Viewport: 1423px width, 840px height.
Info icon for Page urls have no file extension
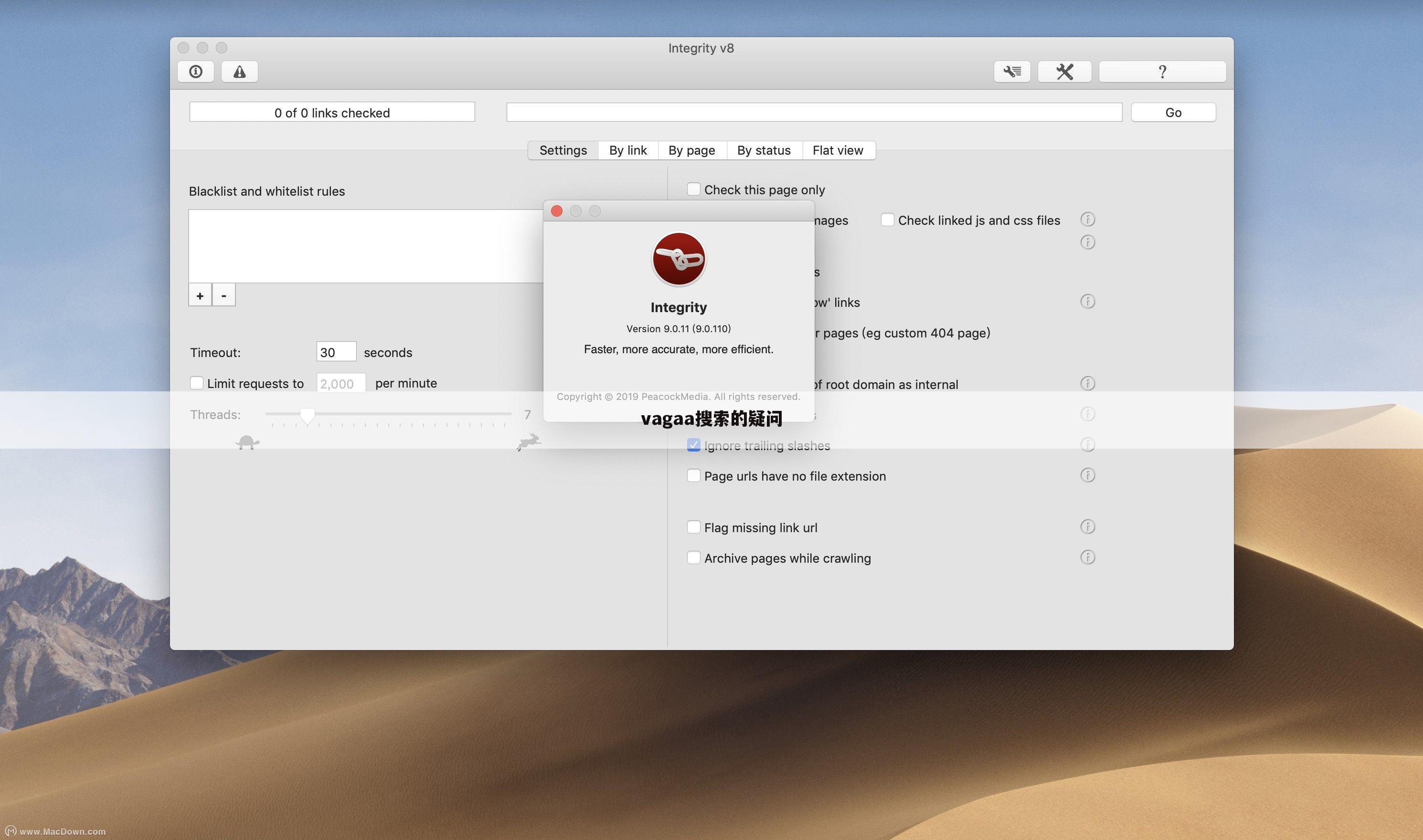[1087, 475]
